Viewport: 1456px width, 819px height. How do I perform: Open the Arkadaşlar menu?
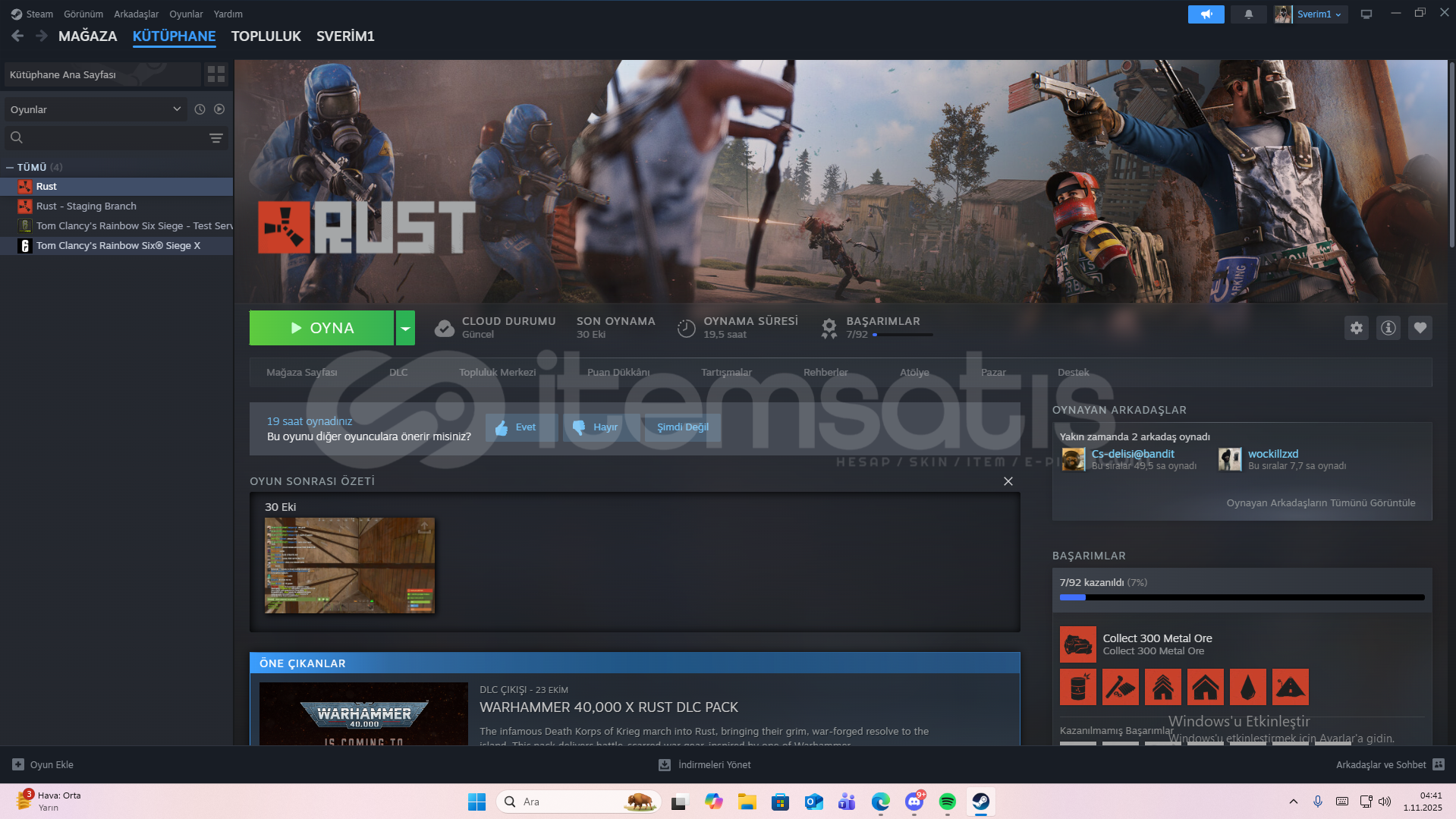pyautogui.click(x=137, y=14)
